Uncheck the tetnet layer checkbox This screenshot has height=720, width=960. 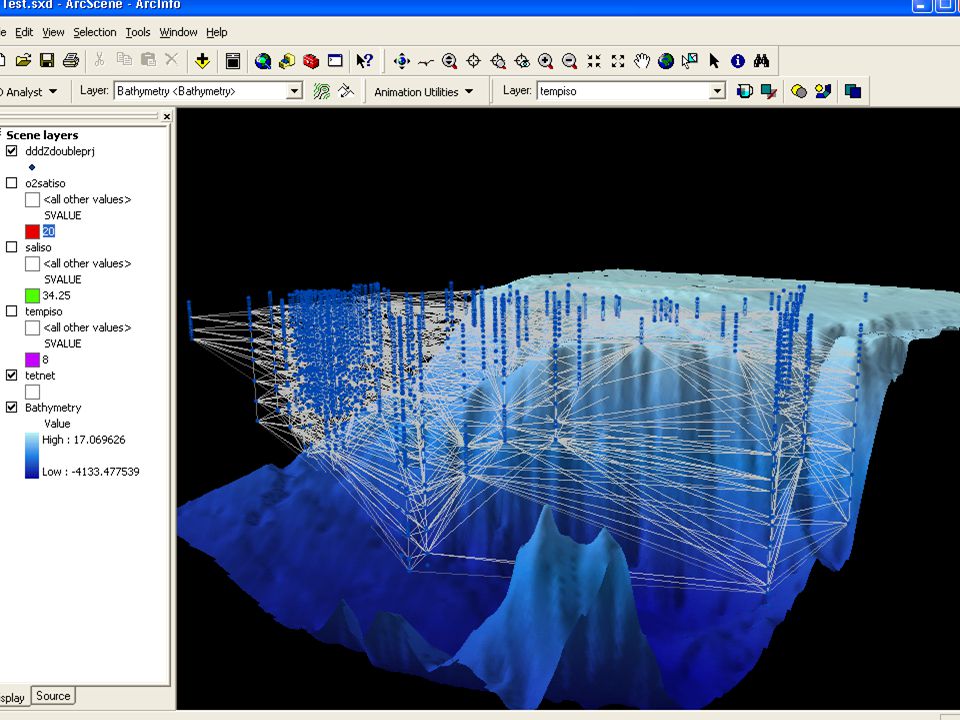[12, 375]
